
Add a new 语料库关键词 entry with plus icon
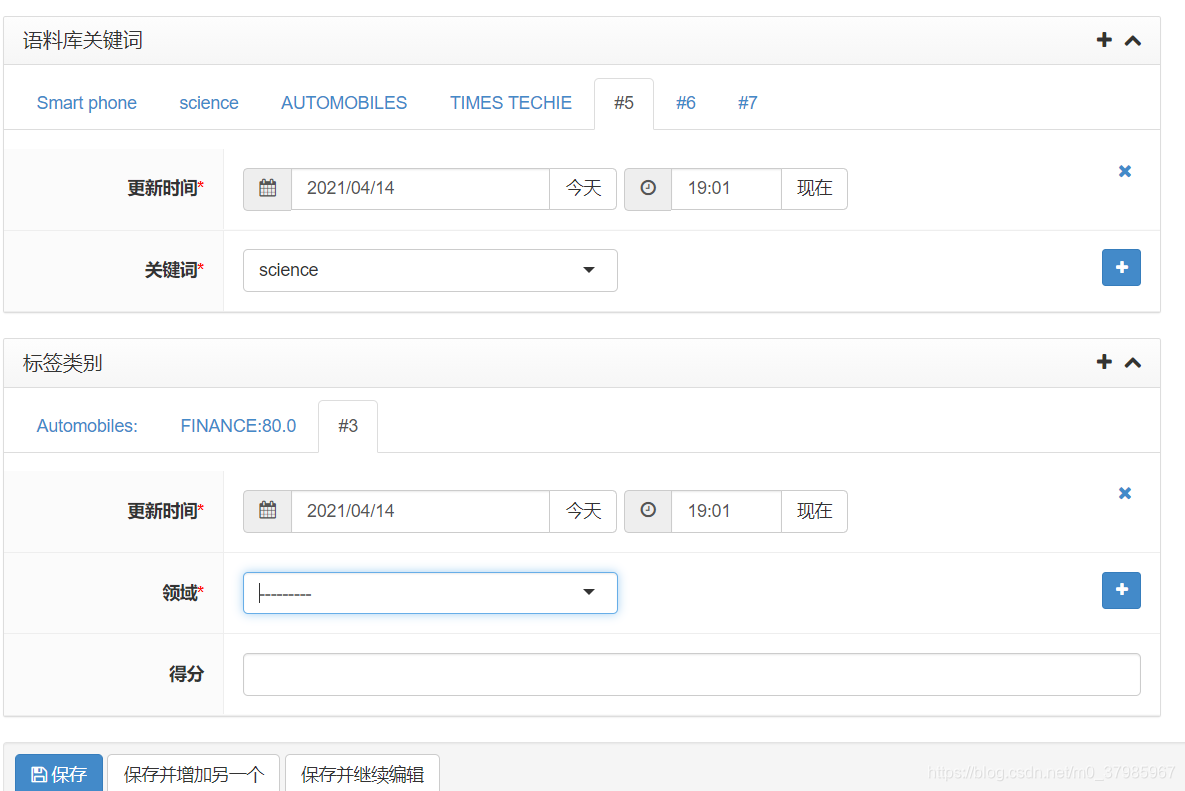pos(1104,40)
